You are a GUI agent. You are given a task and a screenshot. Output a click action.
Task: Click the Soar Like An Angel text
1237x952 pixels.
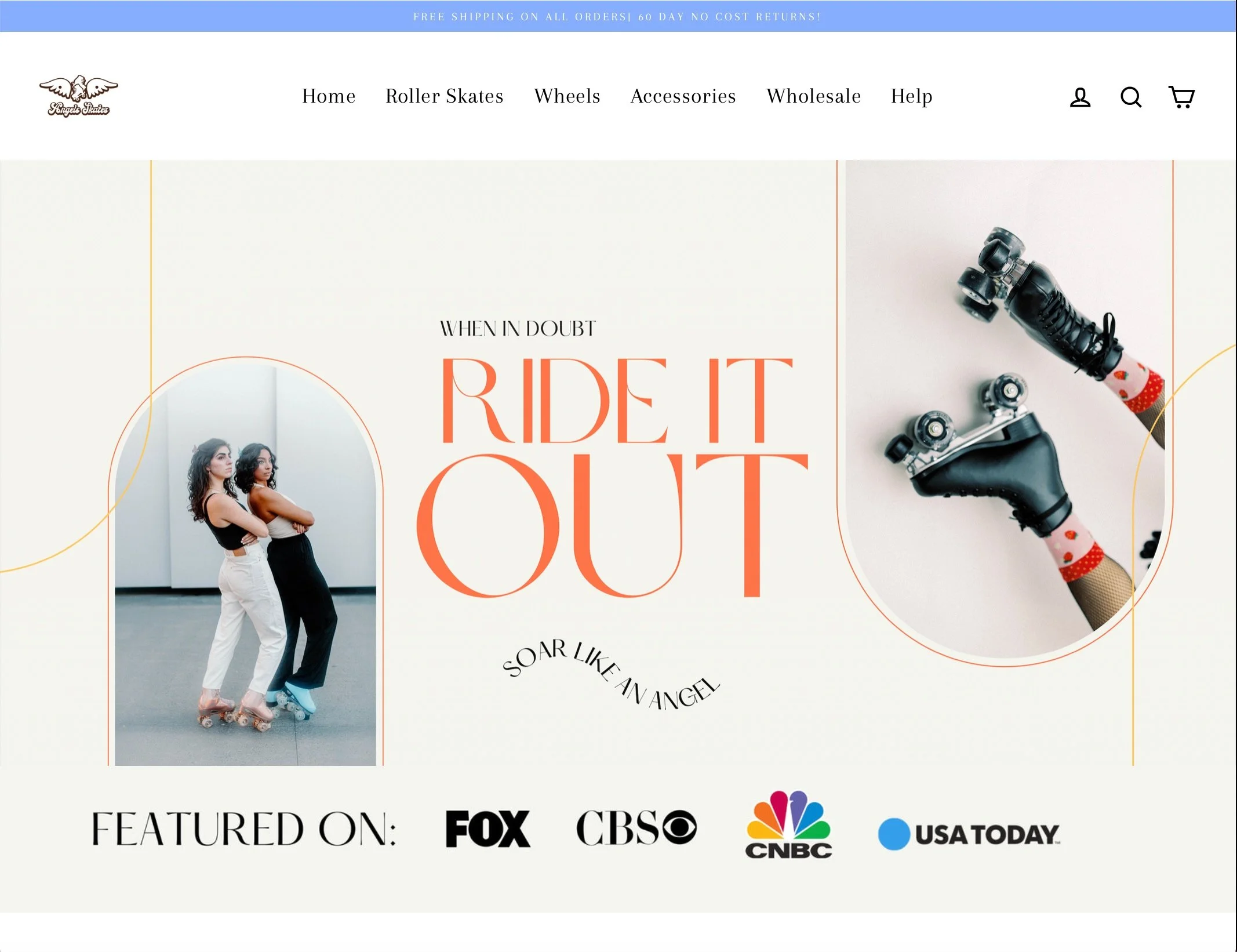pyautogui.click(x=610, y=675)
